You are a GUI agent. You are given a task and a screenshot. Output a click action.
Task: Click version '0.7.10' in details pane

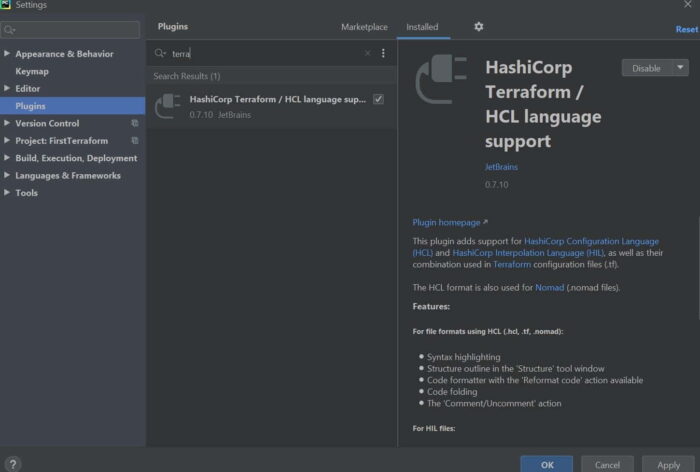(x=496, y=184)
